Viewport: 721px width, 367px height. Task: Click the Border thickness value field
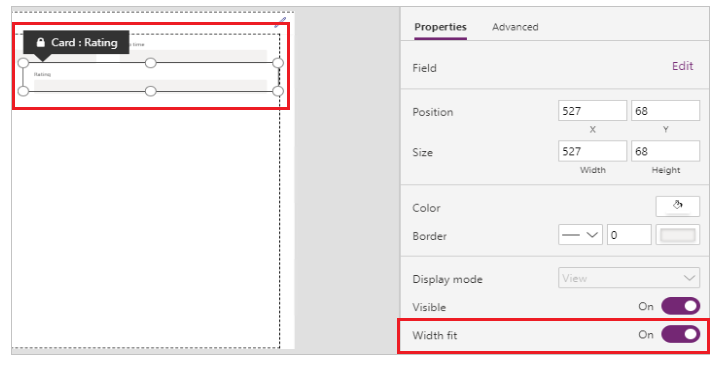[629, 235]
